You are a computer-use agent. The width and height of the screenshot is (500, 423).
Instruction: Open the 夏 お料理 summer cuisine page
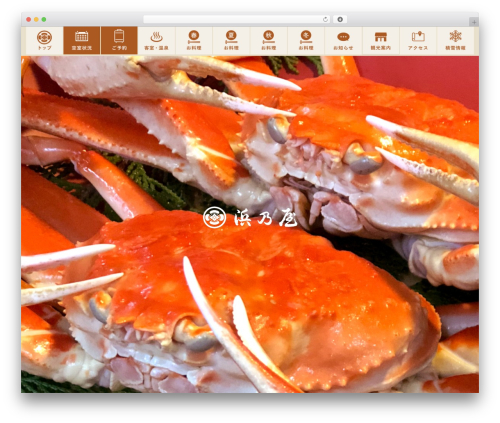coord(231,40)
